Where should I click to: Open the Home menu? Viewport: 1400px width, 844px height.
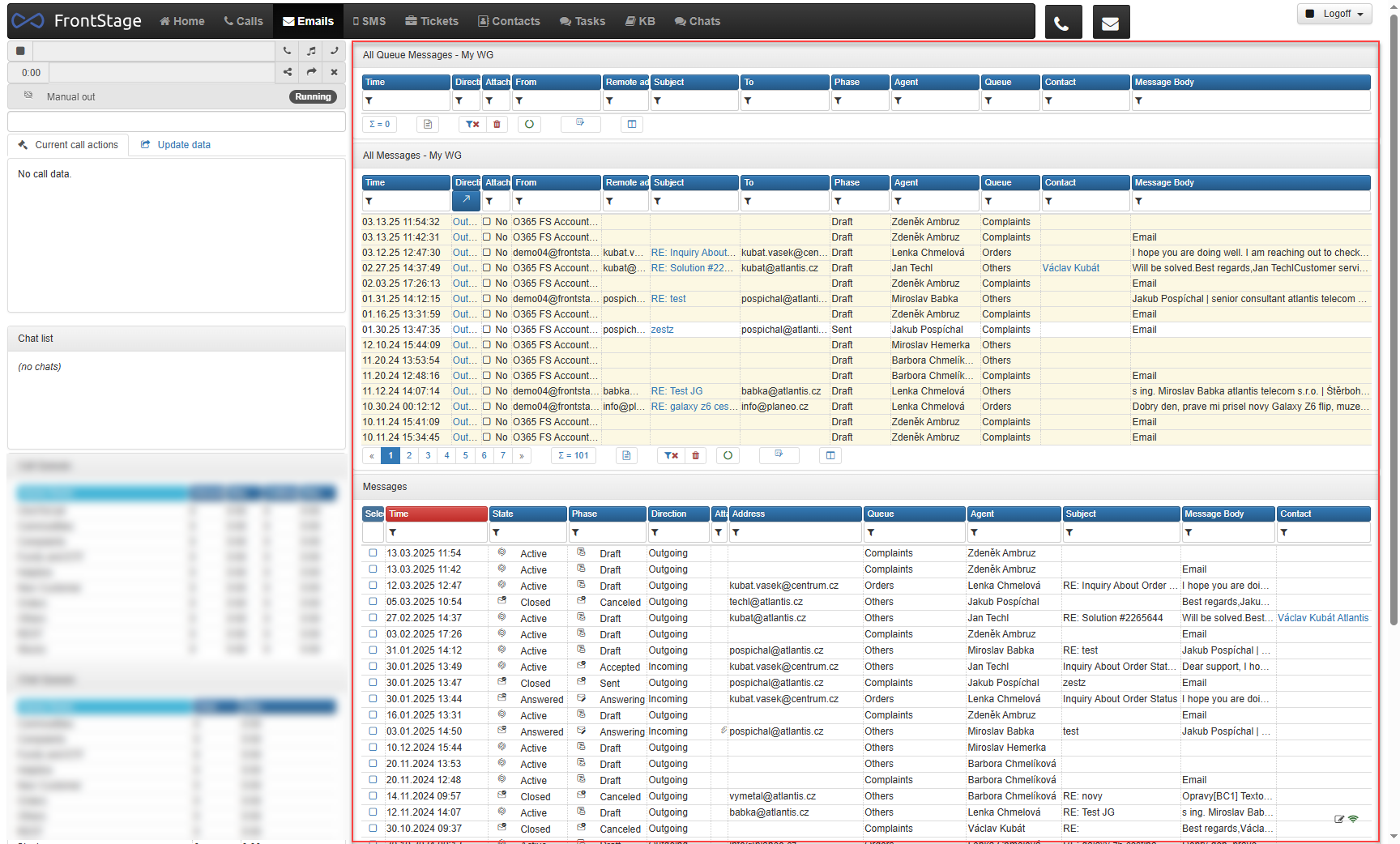[182, 21]
